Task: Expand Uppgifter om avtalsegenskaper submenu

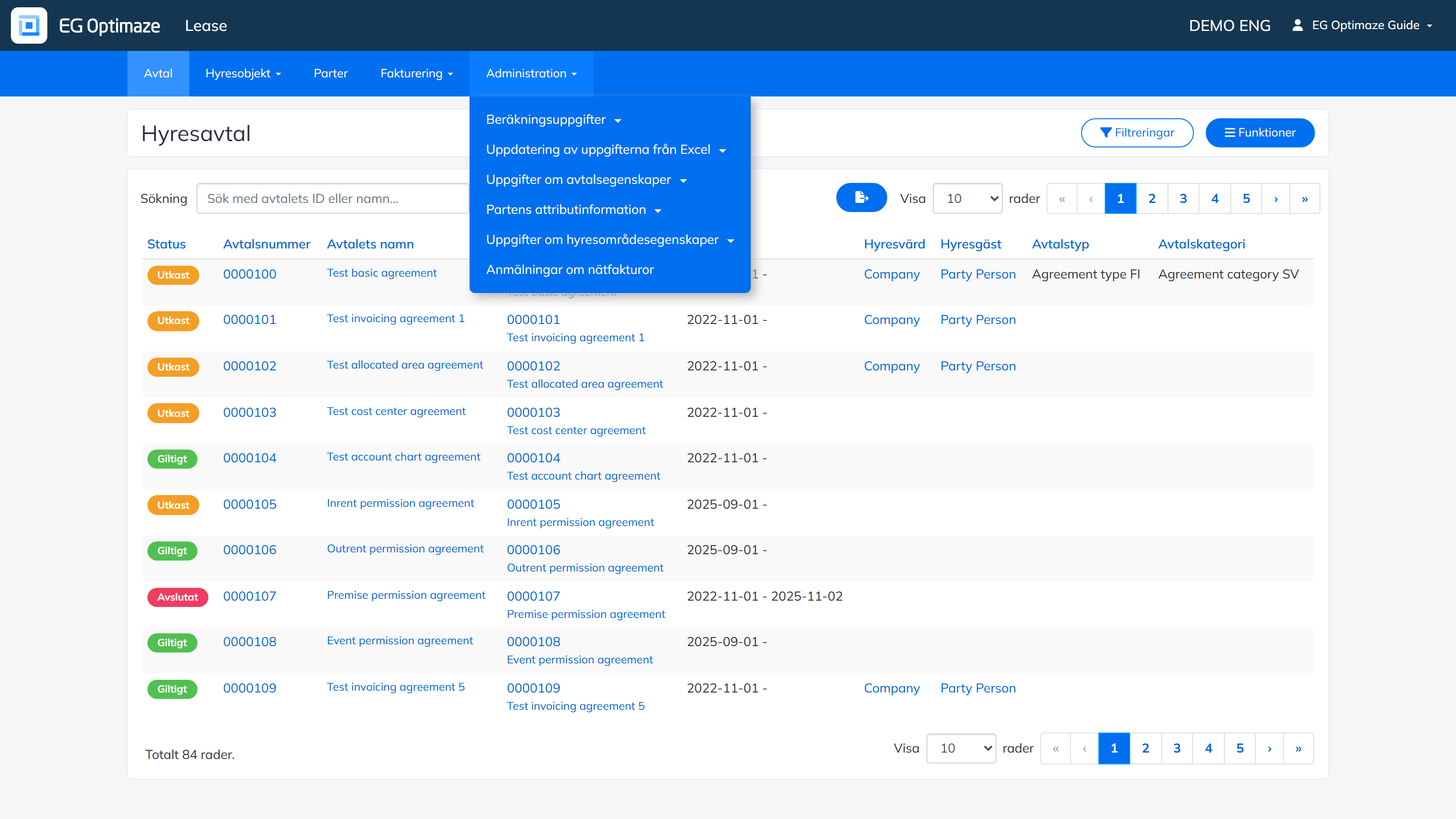Action: pos(586,180)
